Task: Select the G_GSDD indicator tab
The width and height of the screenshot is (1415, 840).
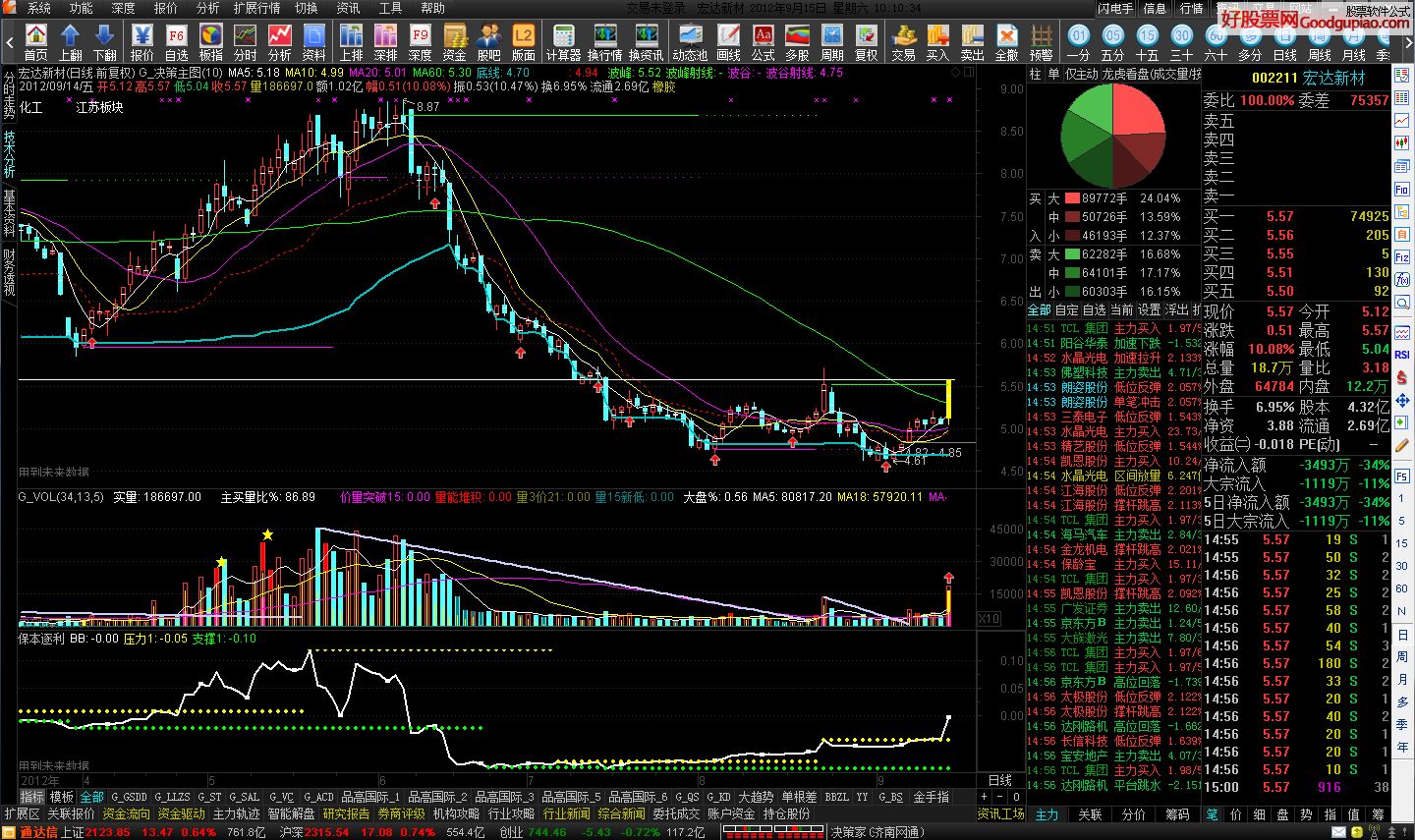Action: [130, 797]
